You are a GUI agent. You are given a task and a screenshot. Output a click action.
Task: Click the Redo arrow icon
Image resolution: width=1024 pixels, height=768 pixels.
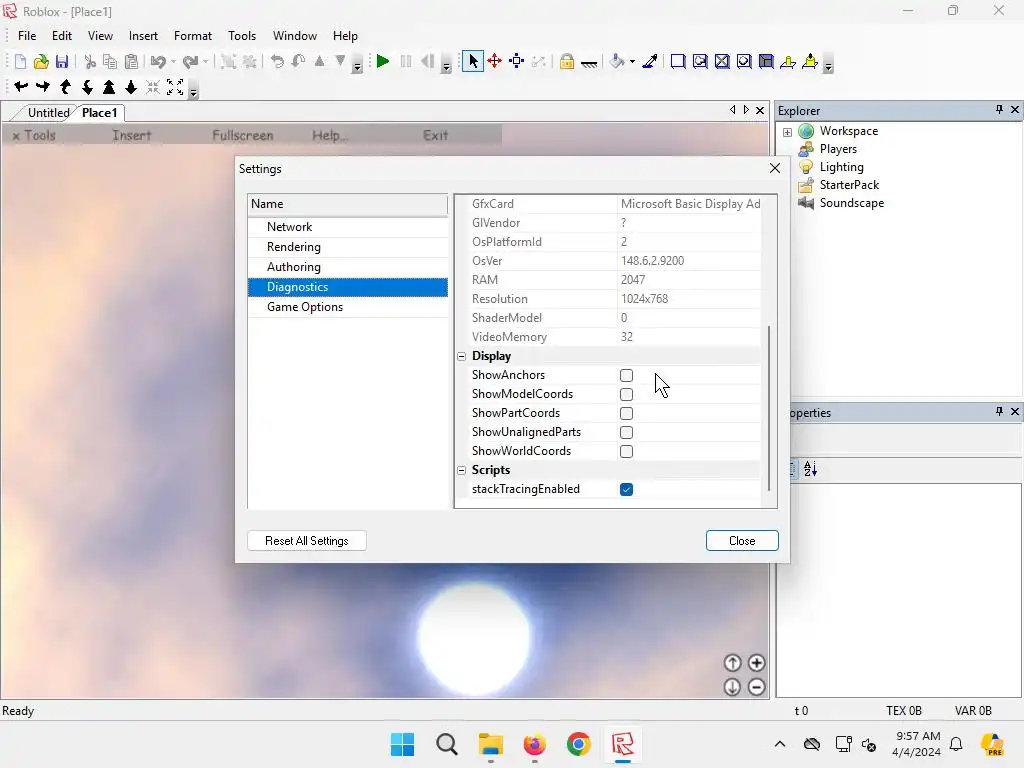190,61
